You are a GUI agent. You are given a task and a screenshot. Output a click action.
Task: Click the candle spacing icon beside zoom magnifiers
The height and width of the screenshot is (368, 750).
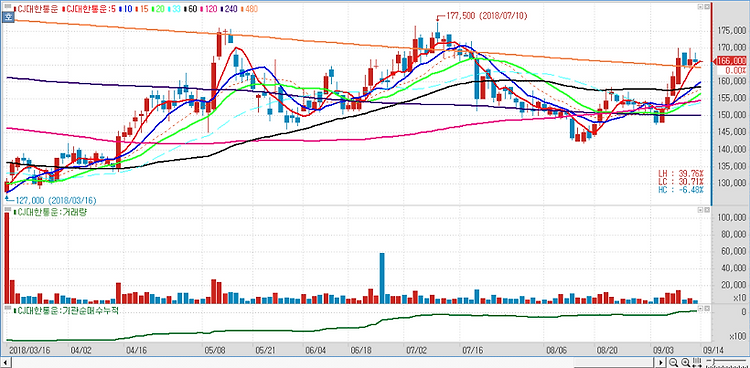coord(697,362)
